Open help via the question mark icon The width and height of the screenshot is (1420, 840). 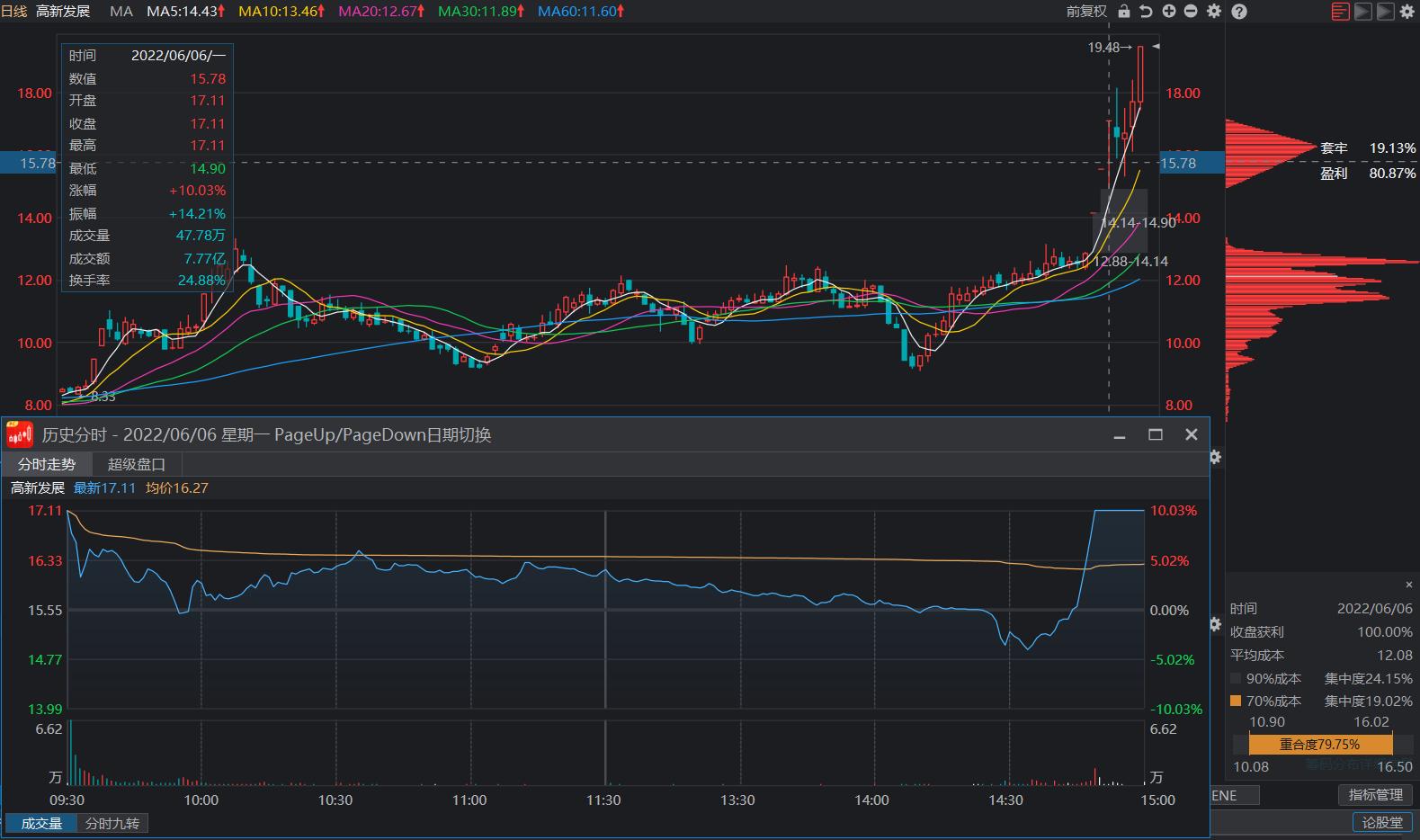pyautogui.click(x=1238, y=12)
